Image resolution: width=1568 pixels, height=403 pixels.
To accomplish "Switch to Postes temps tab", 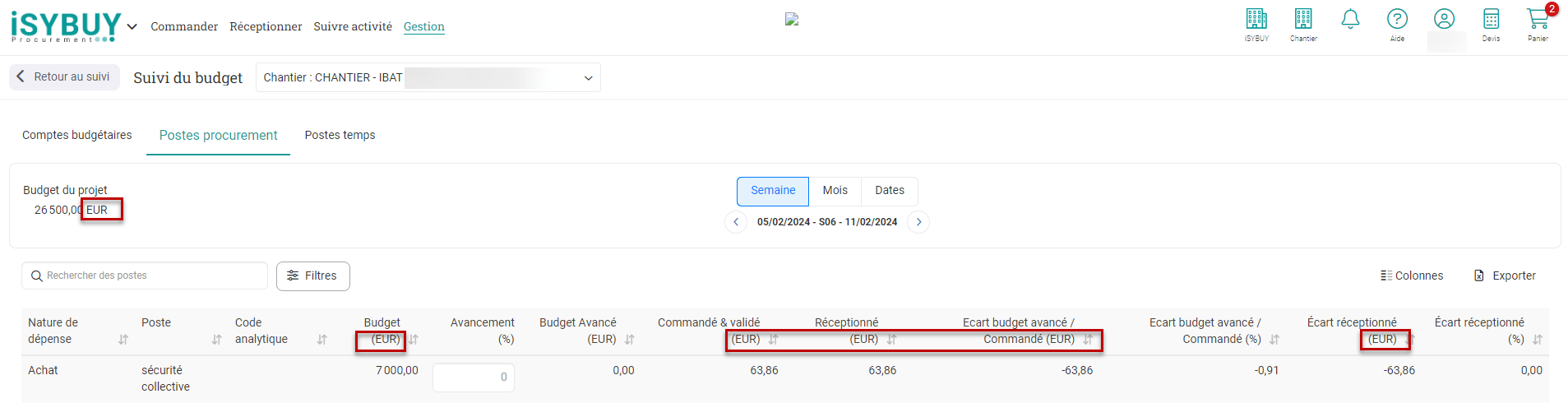I will point(340,136).
